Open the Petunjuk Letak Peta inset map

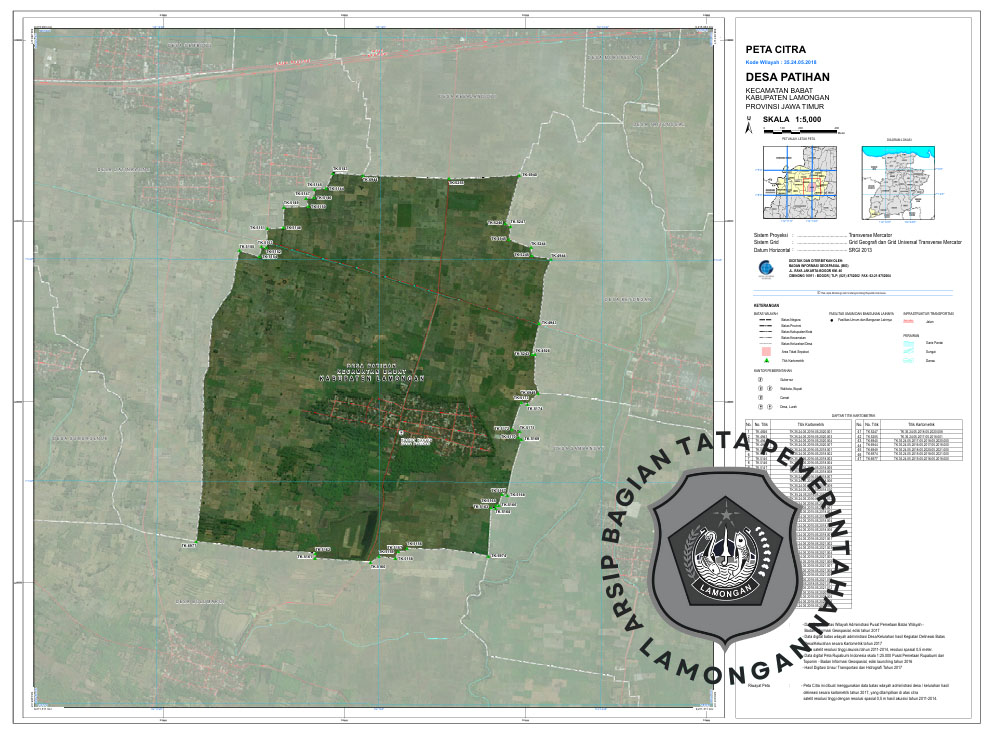click(x=798, y=182)
